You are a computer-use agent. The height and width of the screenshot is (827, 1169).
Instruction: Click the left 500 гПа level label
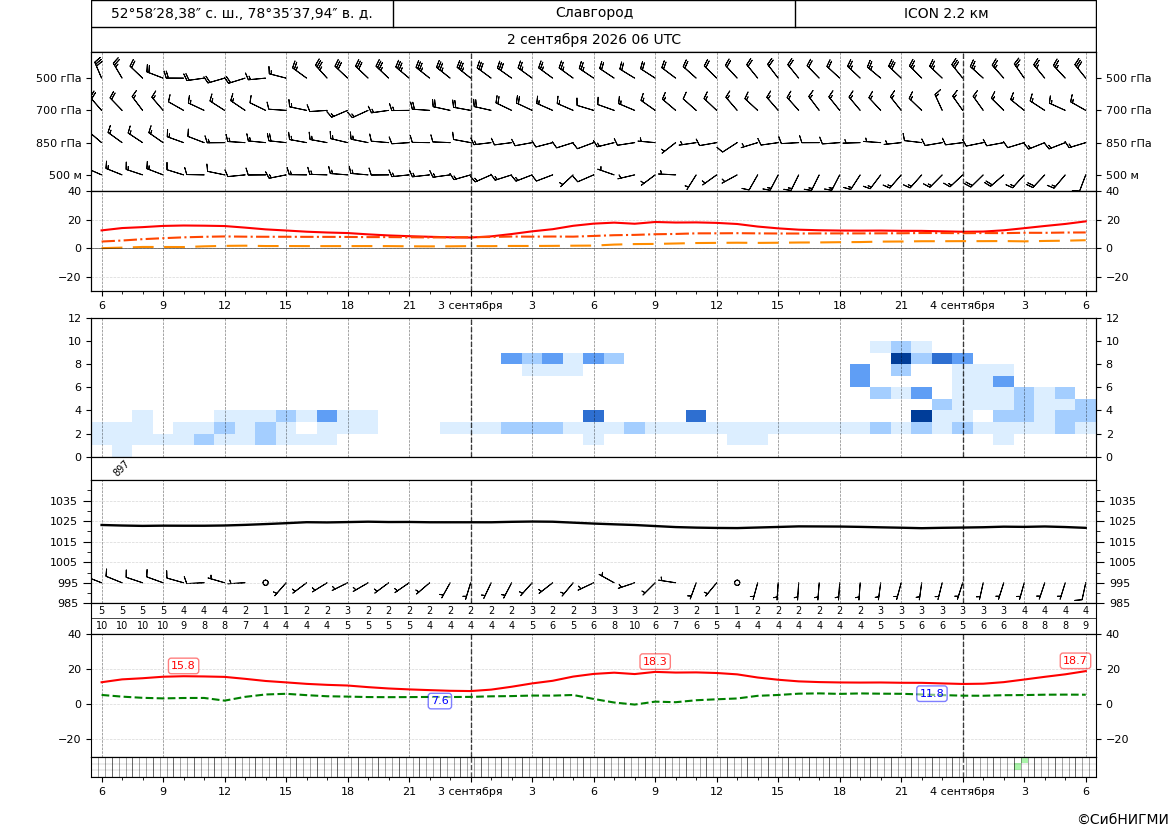tap(59, 78)
